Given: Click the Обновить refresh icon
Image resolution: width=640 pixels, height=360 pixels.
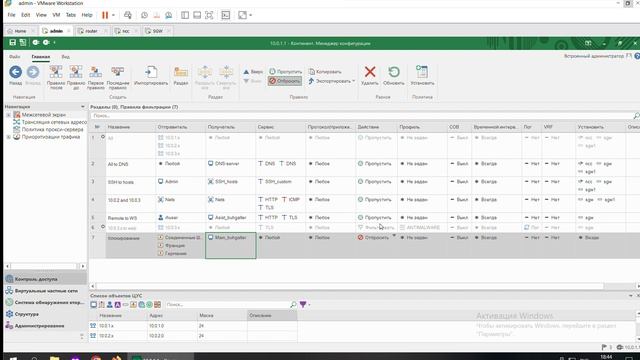Looking at the screenshot, I should tap(394, 72).
